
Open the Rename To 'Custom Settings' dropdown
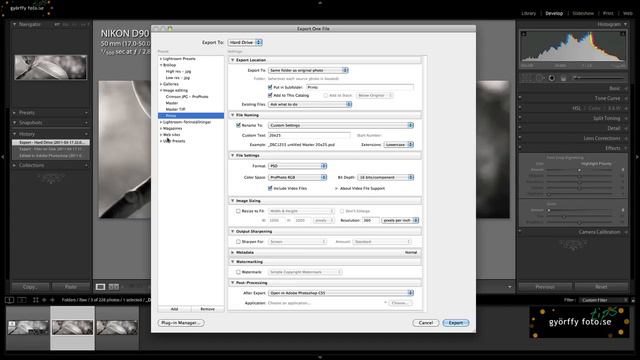click(341, 125)
